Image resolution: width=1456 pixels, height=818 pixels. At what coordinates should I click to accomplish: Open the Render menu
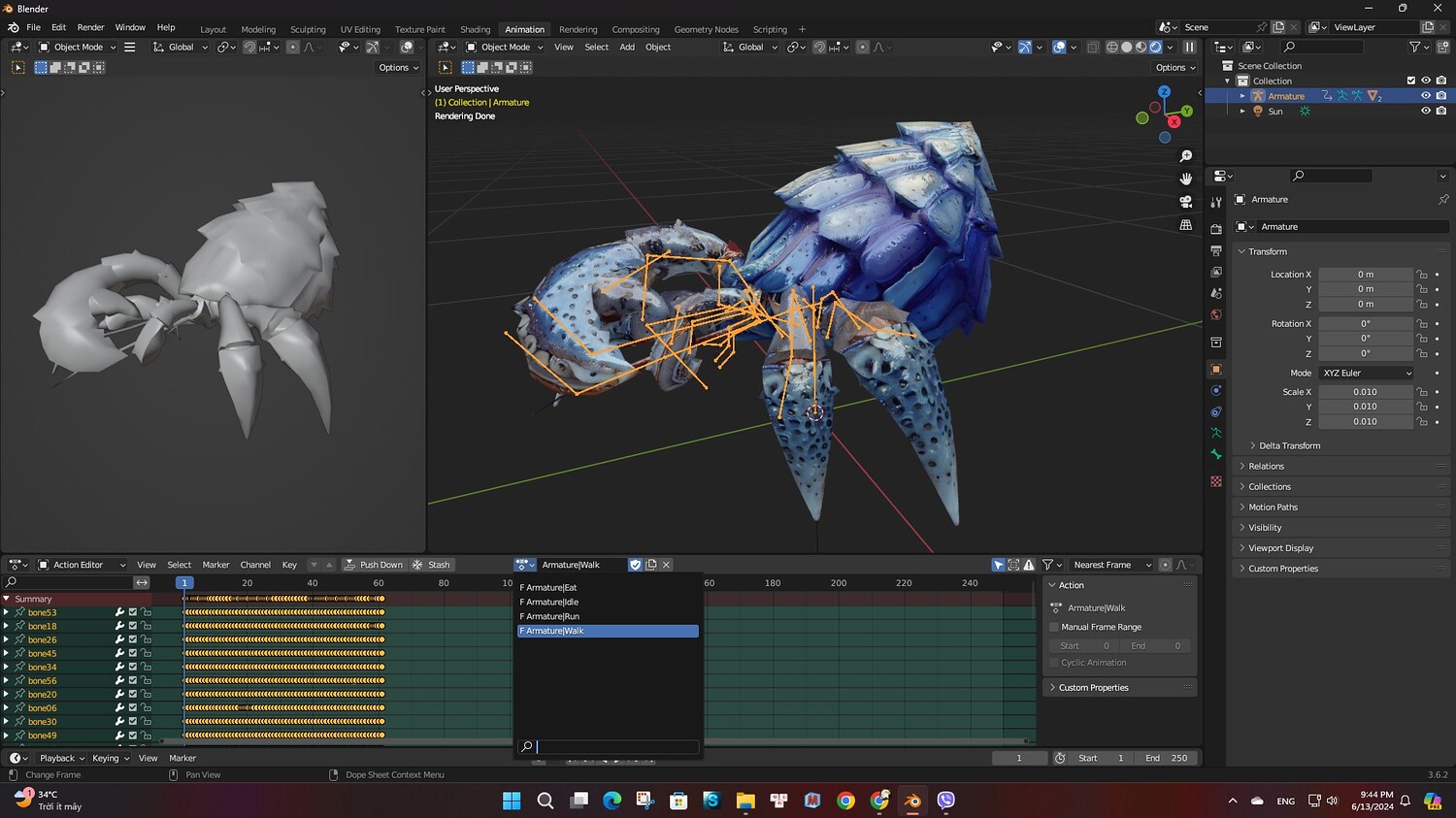coord(90,27)
